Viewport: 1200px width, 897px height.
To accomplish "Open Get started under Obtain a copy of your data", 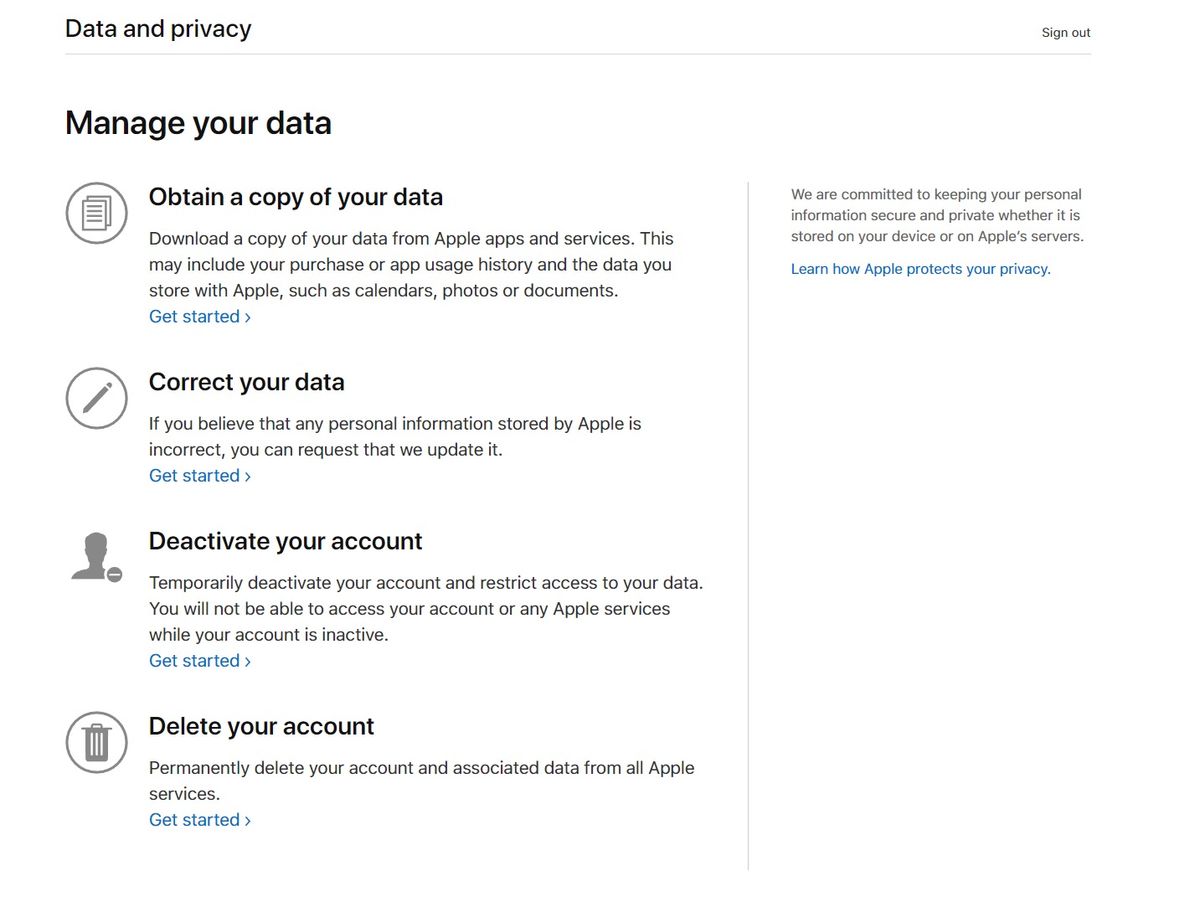I will click(193, 316).
